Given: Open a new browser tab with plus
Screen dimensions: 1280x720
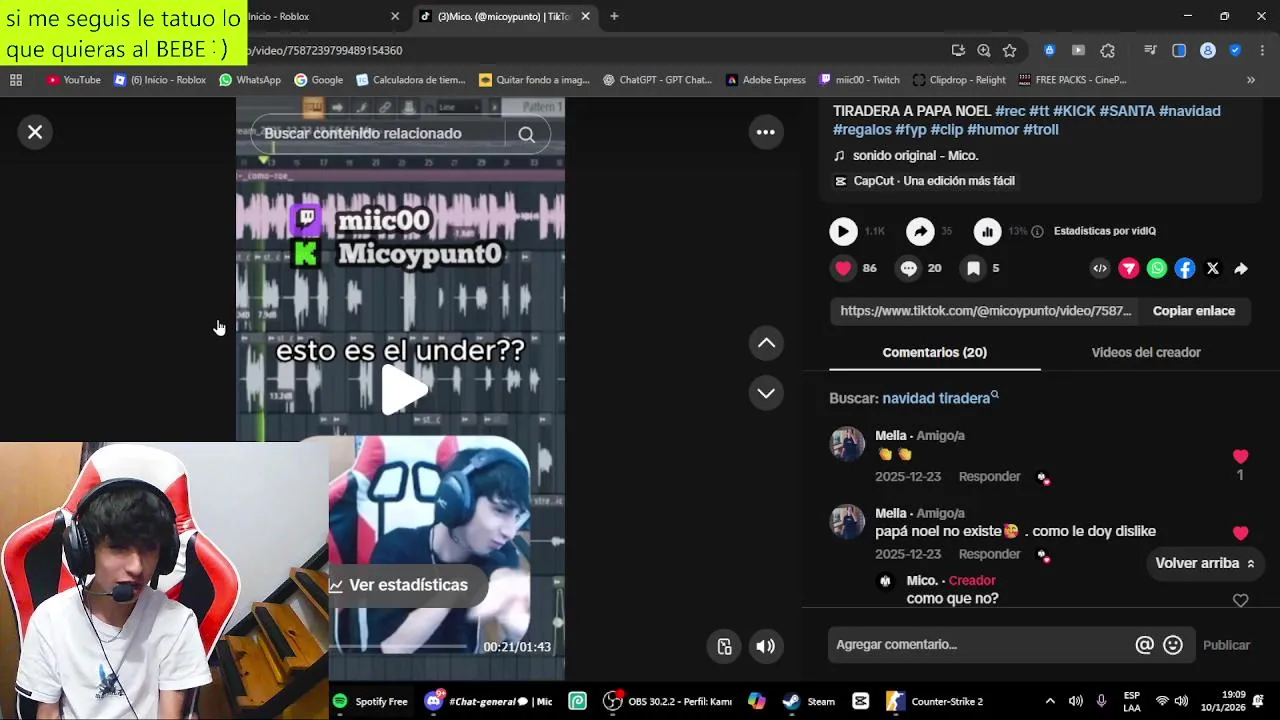Looking at the screenshot, I should pyautogui.click(x=614, y=16).
